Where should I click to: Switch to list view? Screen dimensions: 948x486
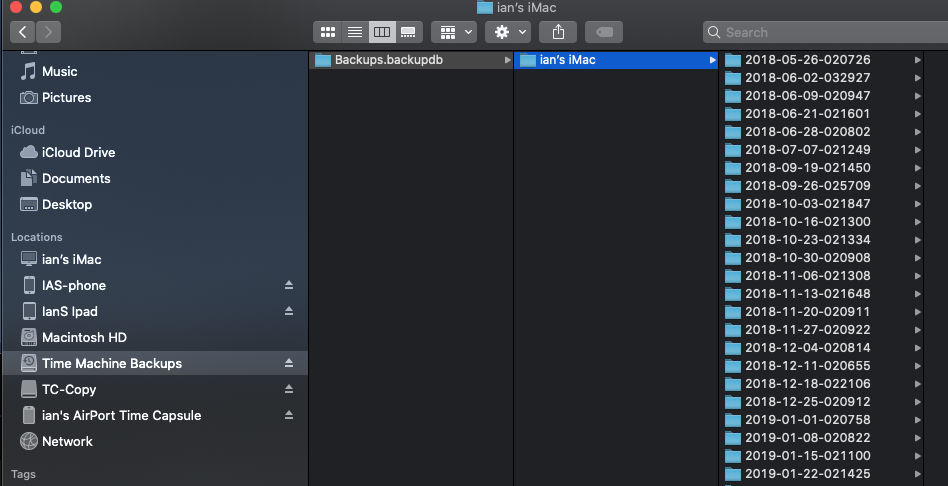pos(355,32)
